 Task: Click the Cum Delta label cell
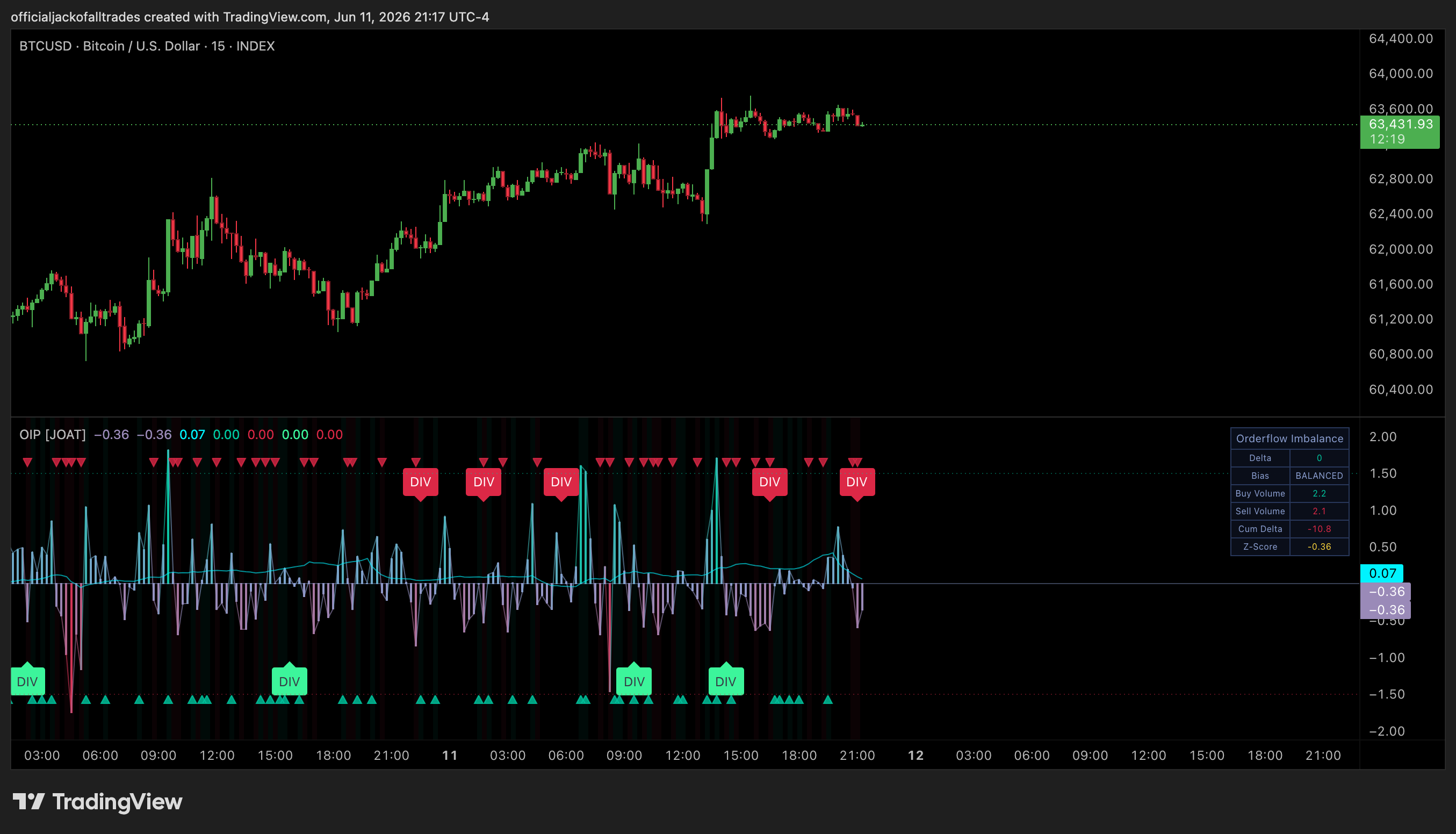click(1260, 529)
